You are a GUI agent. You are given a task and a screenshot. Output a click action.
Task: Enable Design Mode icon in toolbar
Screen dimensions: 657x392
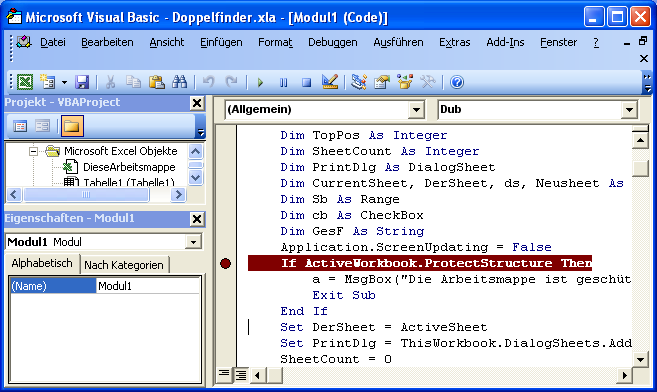coord(330,82)
